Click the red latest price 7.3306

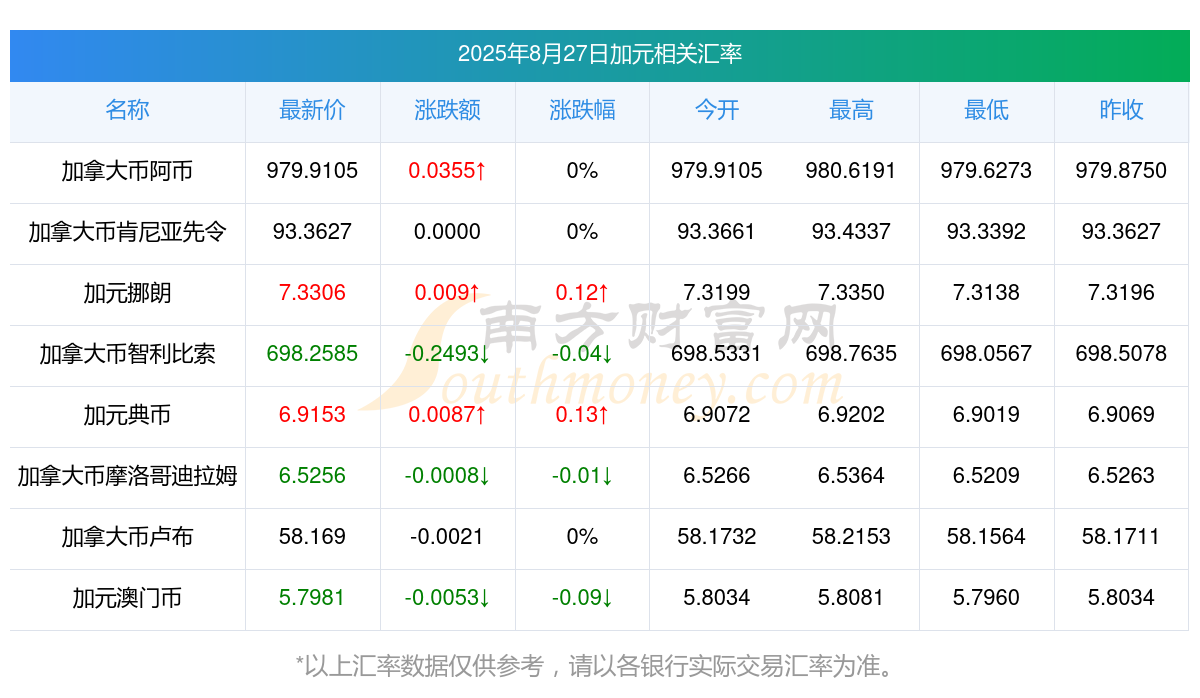(312, 293)
